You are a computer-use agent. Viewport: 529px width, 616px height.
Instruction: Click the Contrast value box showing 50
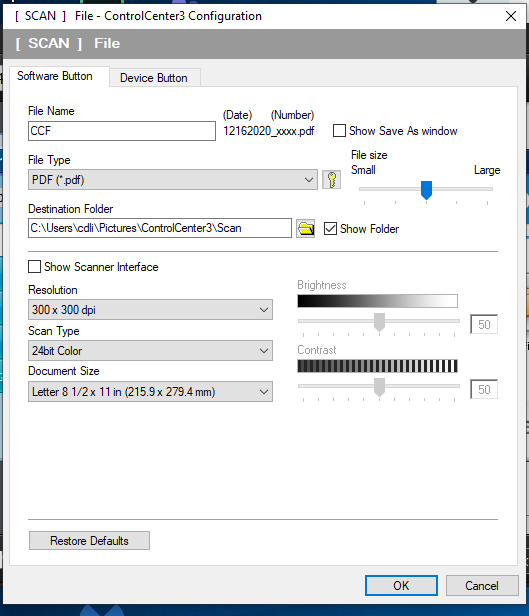point(484,389)
